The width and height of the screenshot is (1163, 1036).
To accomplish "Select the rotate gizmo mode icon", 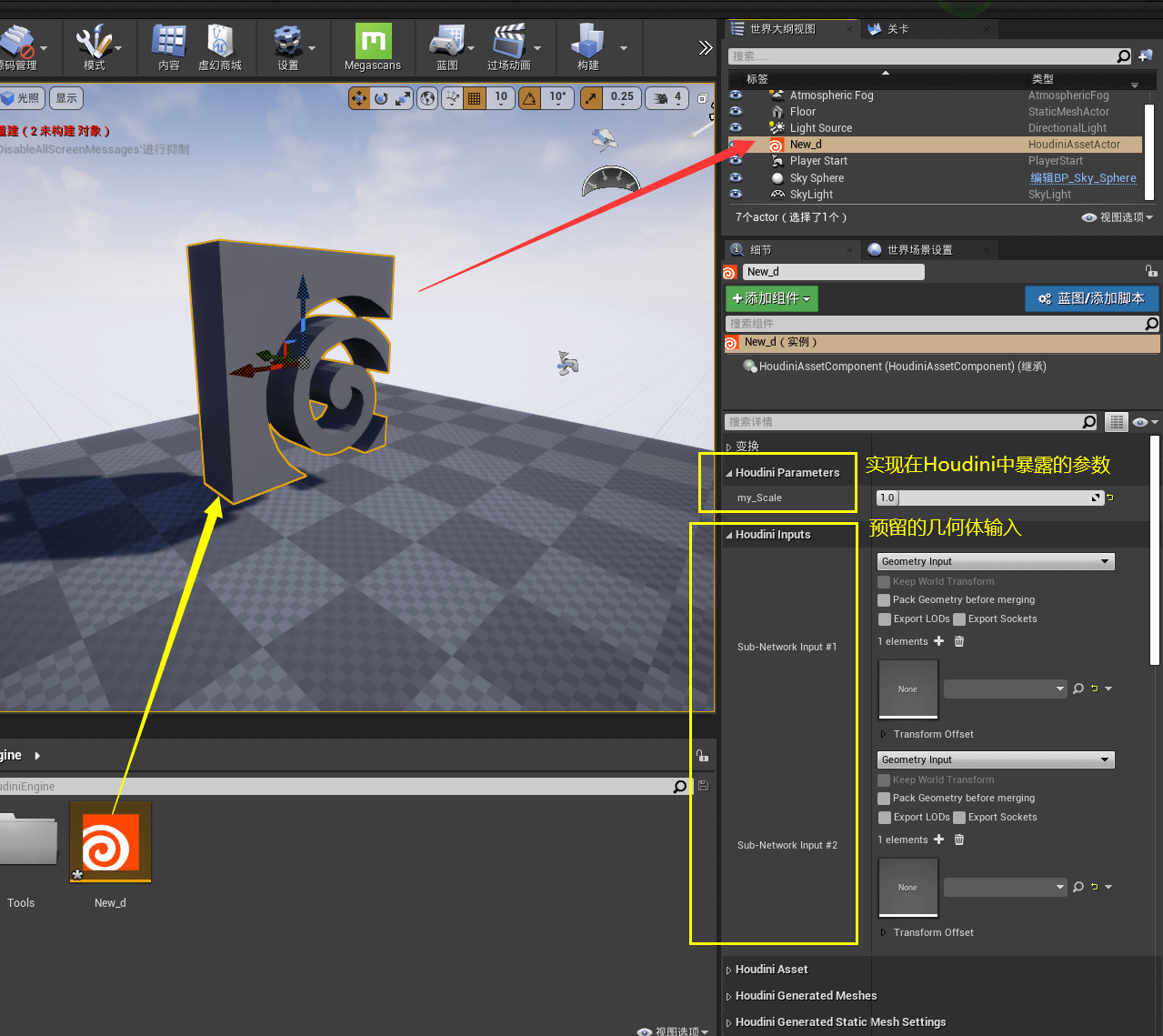I will tap(381, 98).
